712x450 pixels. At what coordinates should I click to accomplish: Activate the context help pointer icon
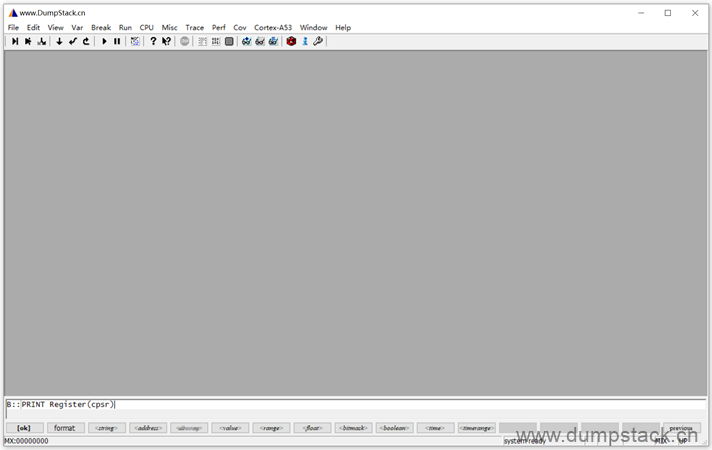tap(166, 41)
